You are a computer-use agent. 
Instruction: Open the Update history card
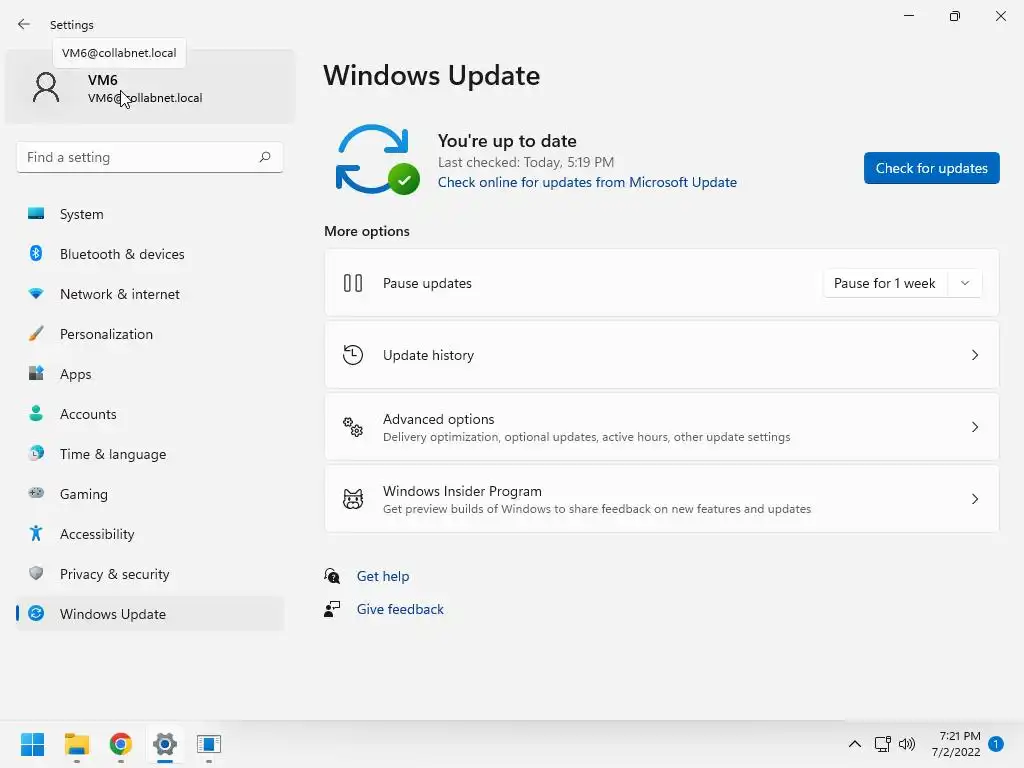tap(662, 355)
